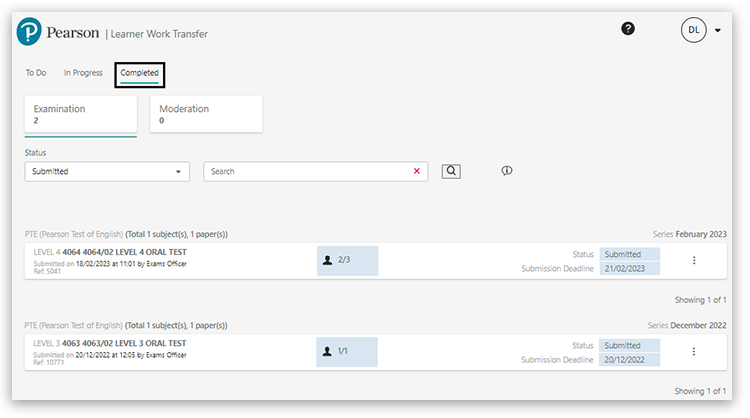This screenshot has height=418, width=750.
Task: Open the Level 3 Oral Test entry
Action: pos(124,344)
